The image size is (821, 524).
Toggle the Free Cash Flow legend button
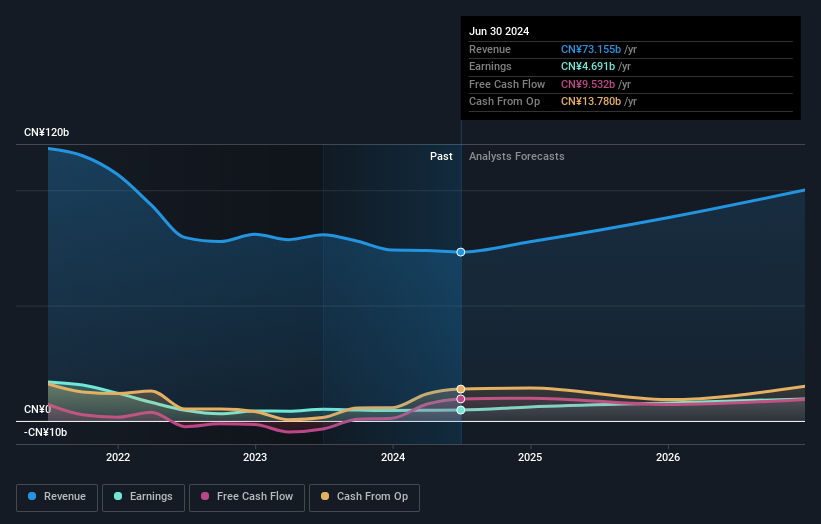pyautogui.click(x=247, y=497)
